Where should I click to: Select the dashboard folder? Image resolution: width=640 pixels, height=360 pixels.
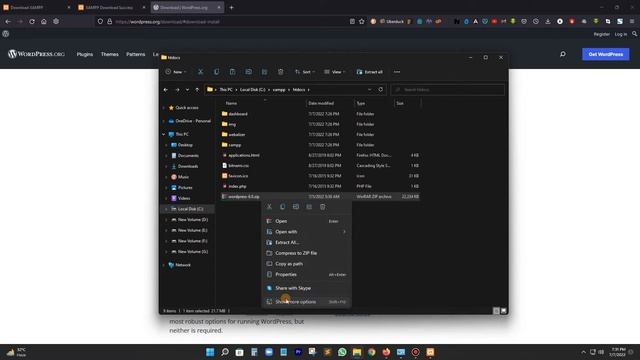(x=238, y=114)
